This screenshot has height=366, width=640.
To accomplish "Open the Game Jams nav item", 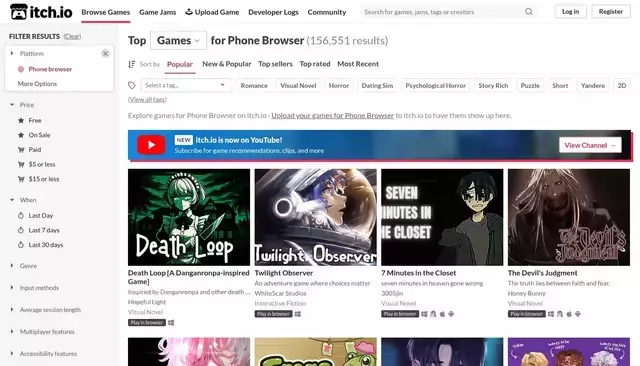I will pos(158,12).
